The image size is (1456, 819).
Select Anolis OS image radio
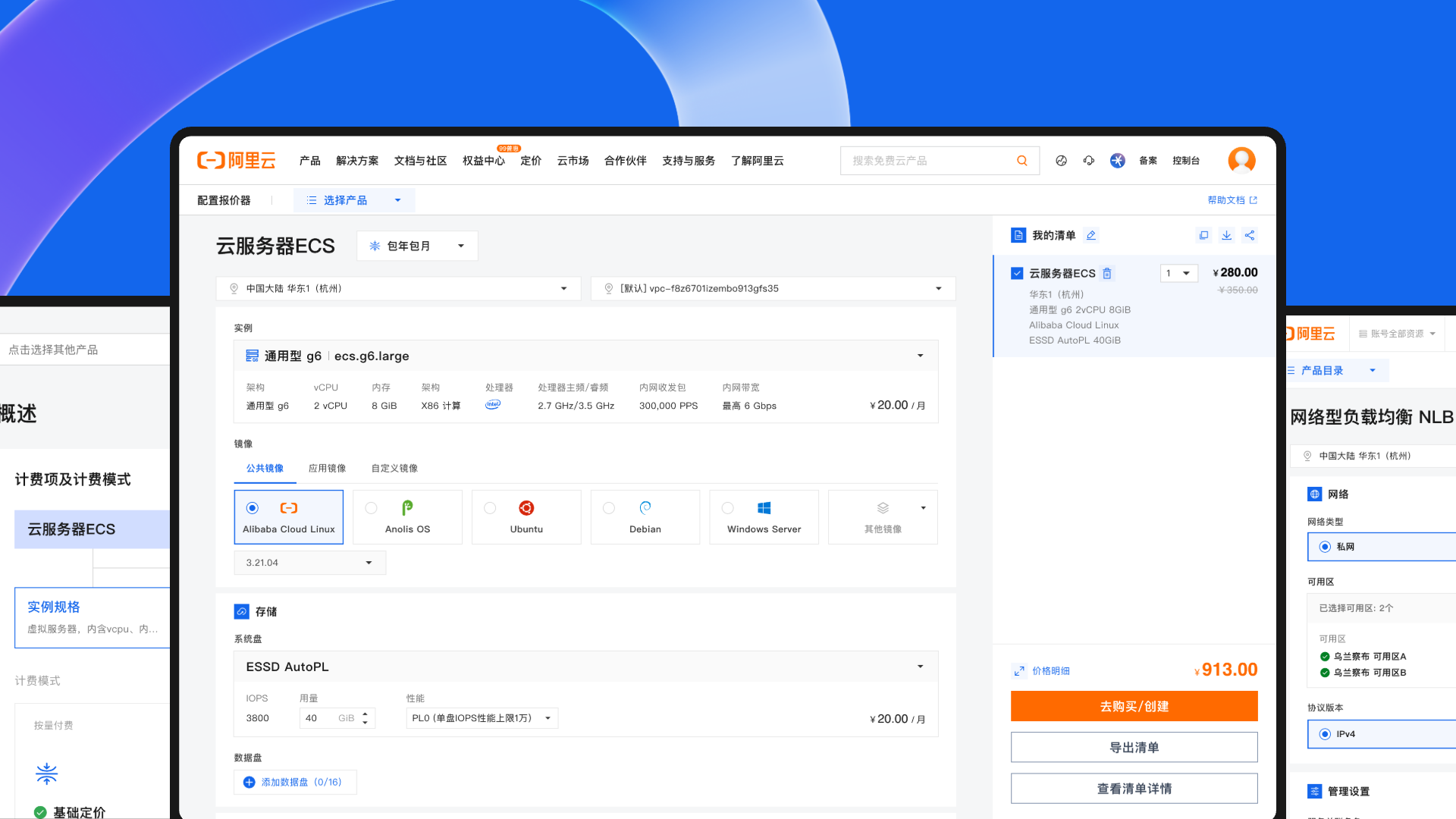(371, 508)
